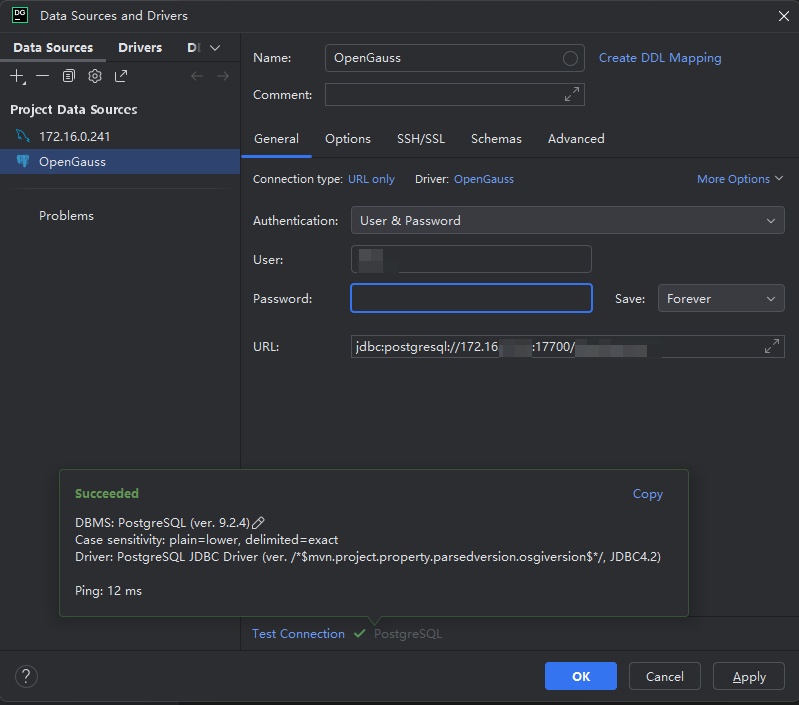Screen dimensions: 799x705
Task: Click the Apply button
Action: [x=749, y=676]
